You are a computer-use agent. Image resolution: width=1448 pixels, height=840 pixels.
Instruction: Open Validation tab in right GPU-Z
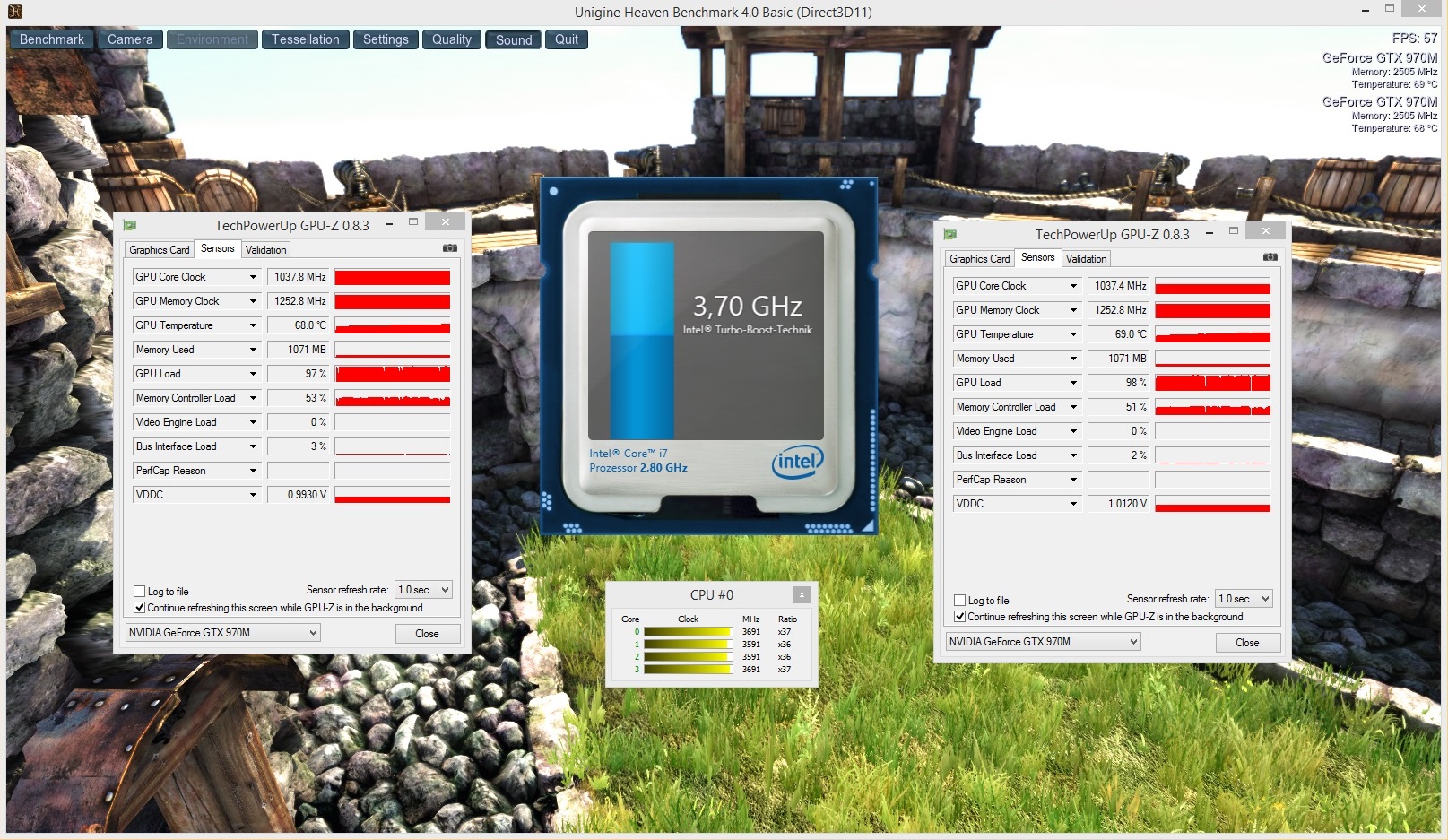coord(1087,259)
